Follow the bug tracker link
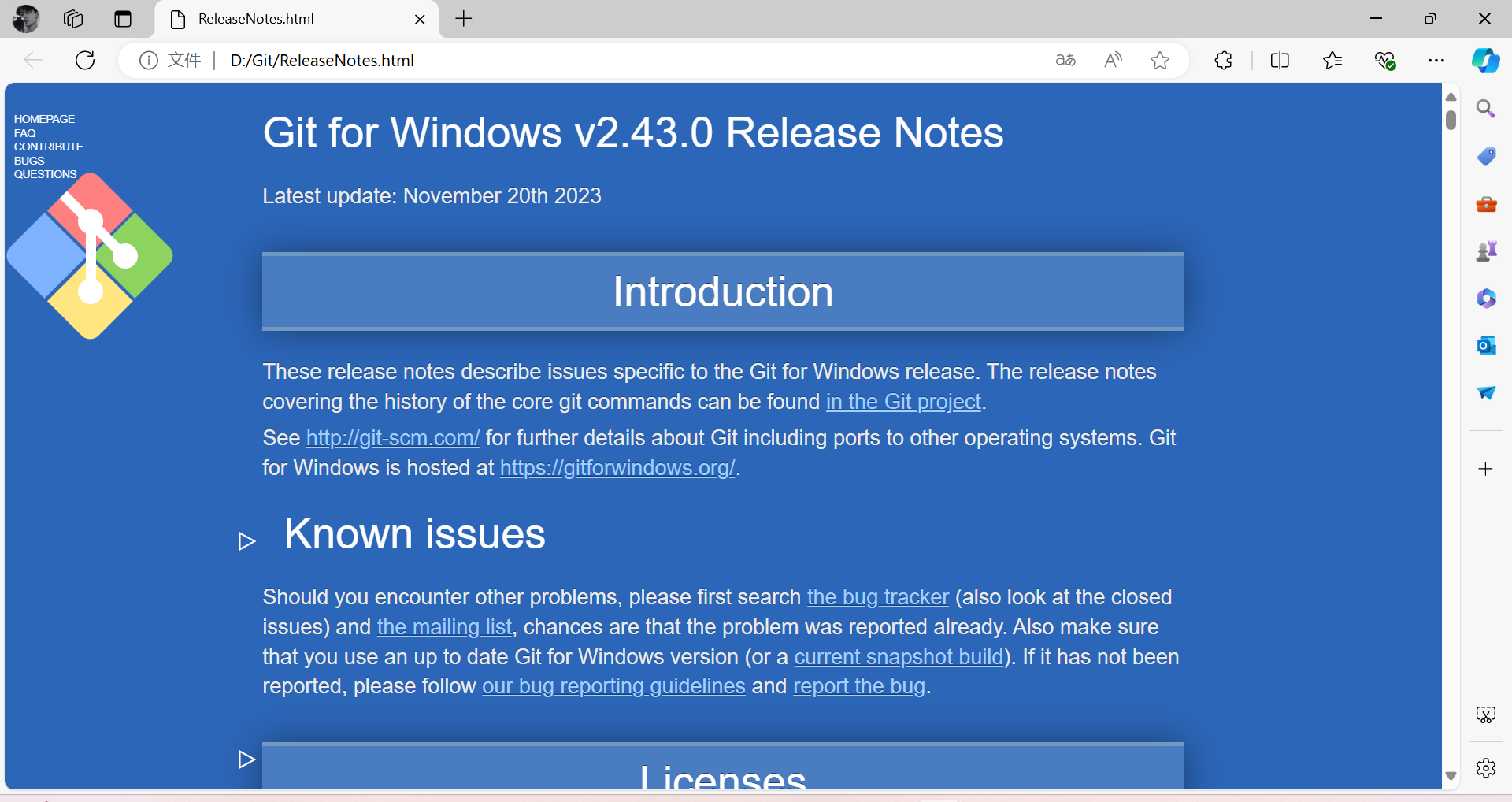This screenshot has height=802, width=1512. tap(877, 597)
